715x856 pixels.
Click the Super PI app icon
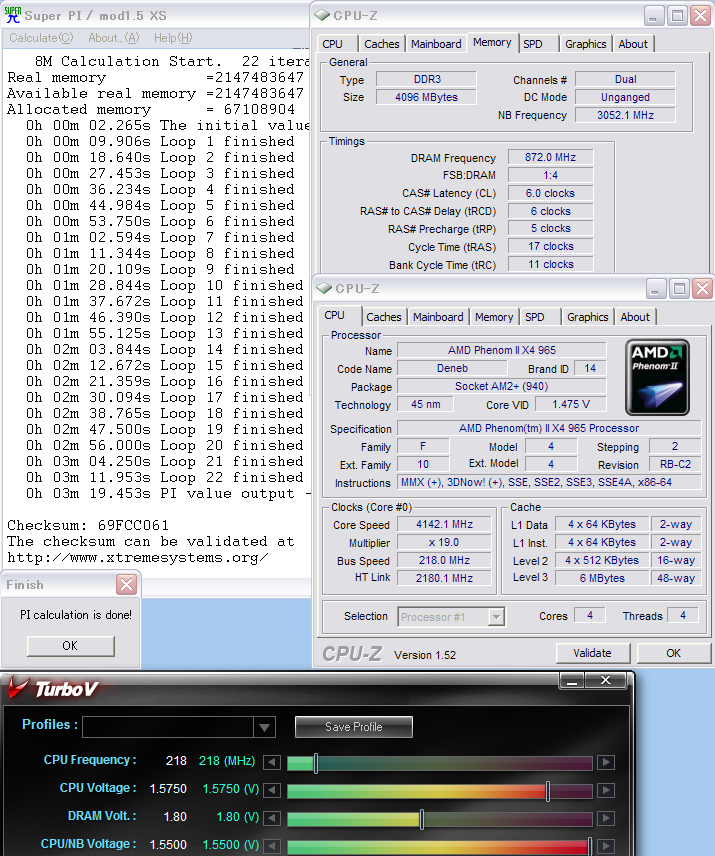(12, 15)
